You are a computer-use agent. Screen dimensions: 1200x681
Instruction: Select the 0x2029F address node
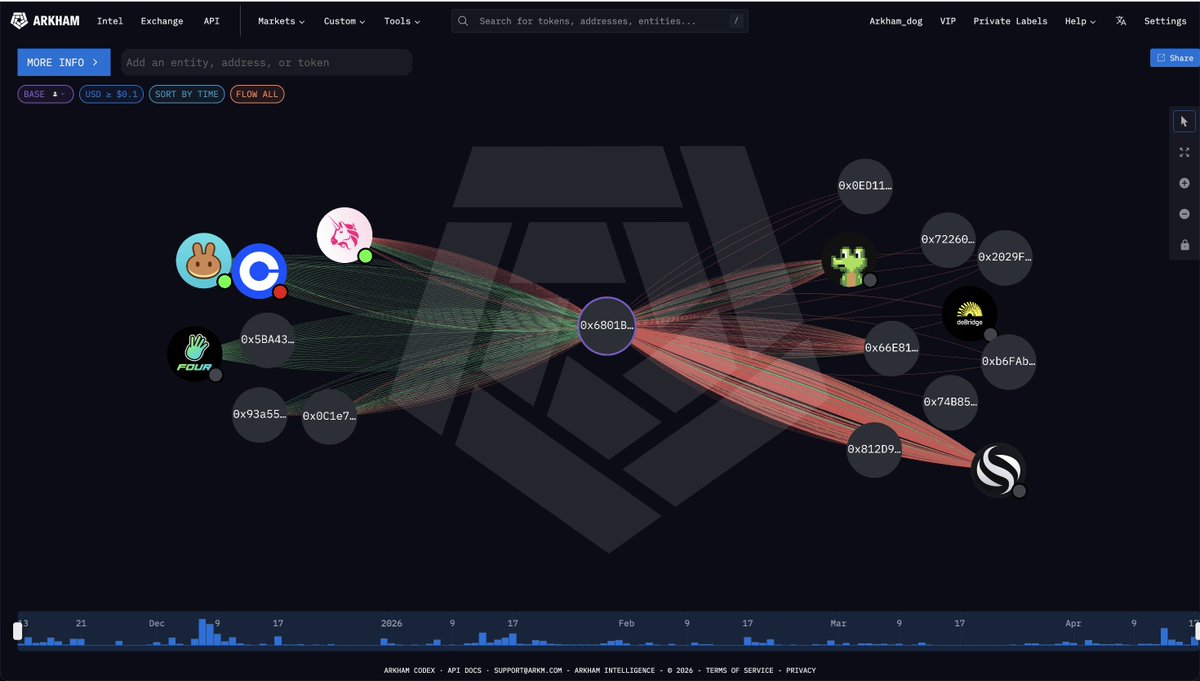pyautogui.click(x=1005, y=257)
